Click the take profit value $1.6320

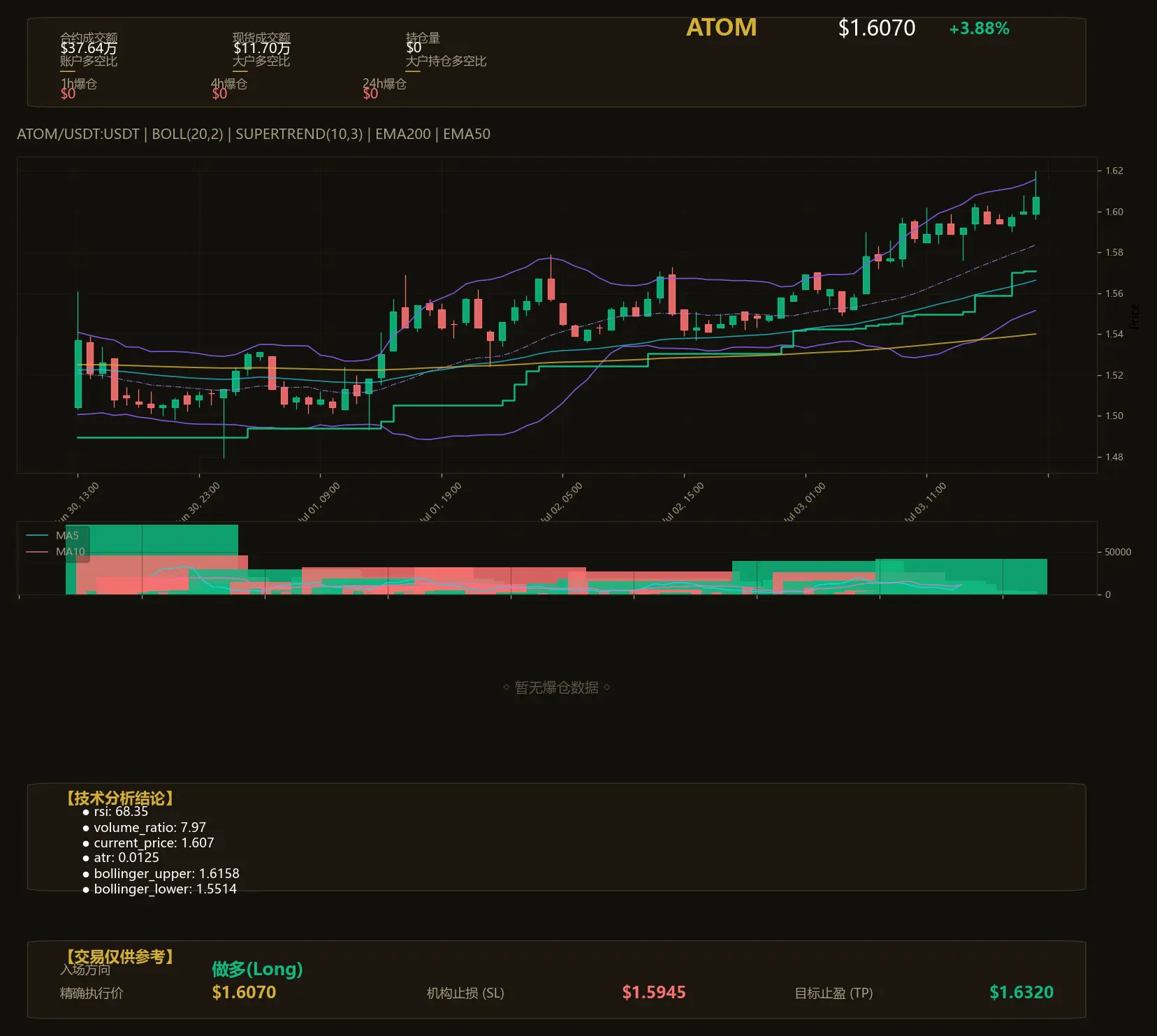click(1021, 992)
